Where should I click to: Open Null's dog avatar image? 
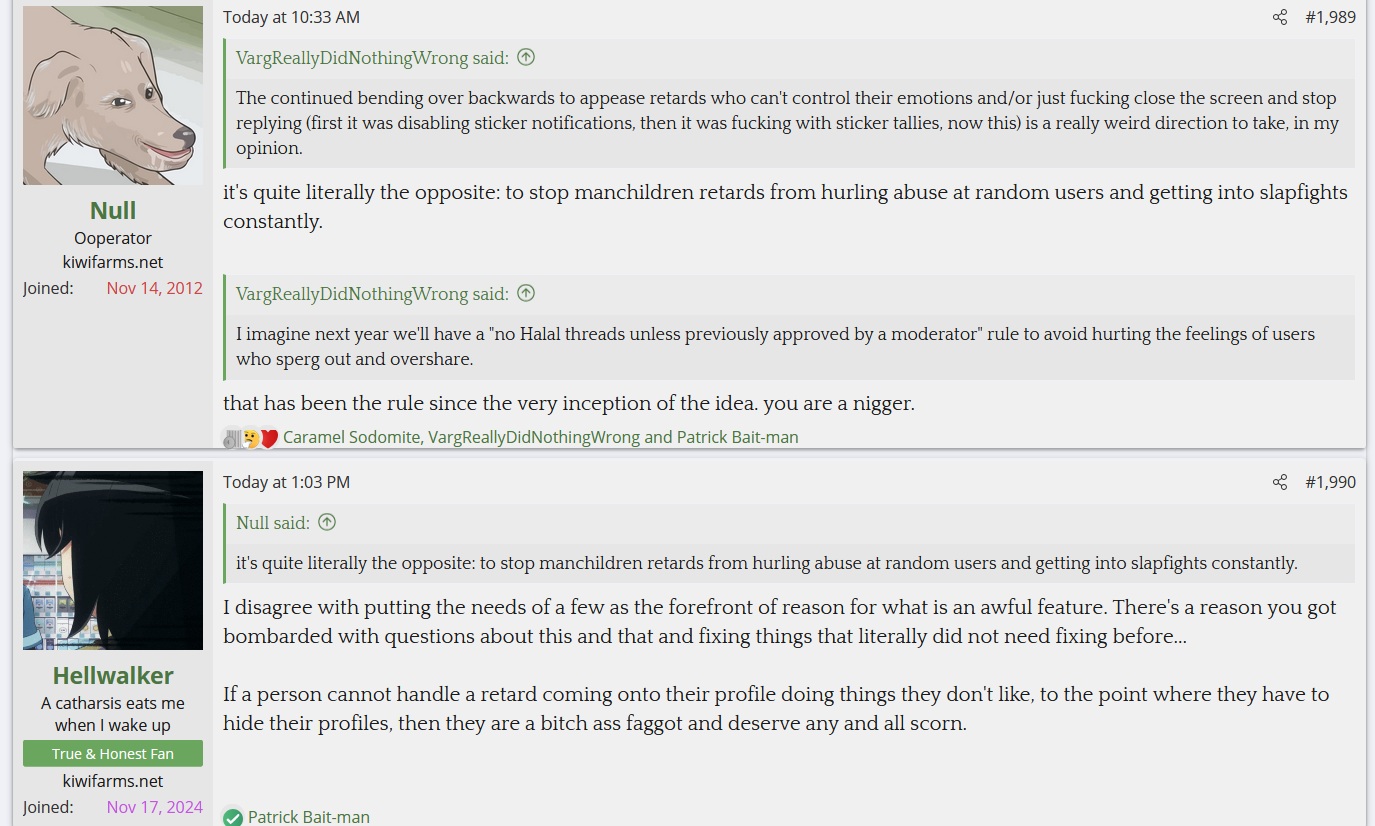tap(113, 95)
